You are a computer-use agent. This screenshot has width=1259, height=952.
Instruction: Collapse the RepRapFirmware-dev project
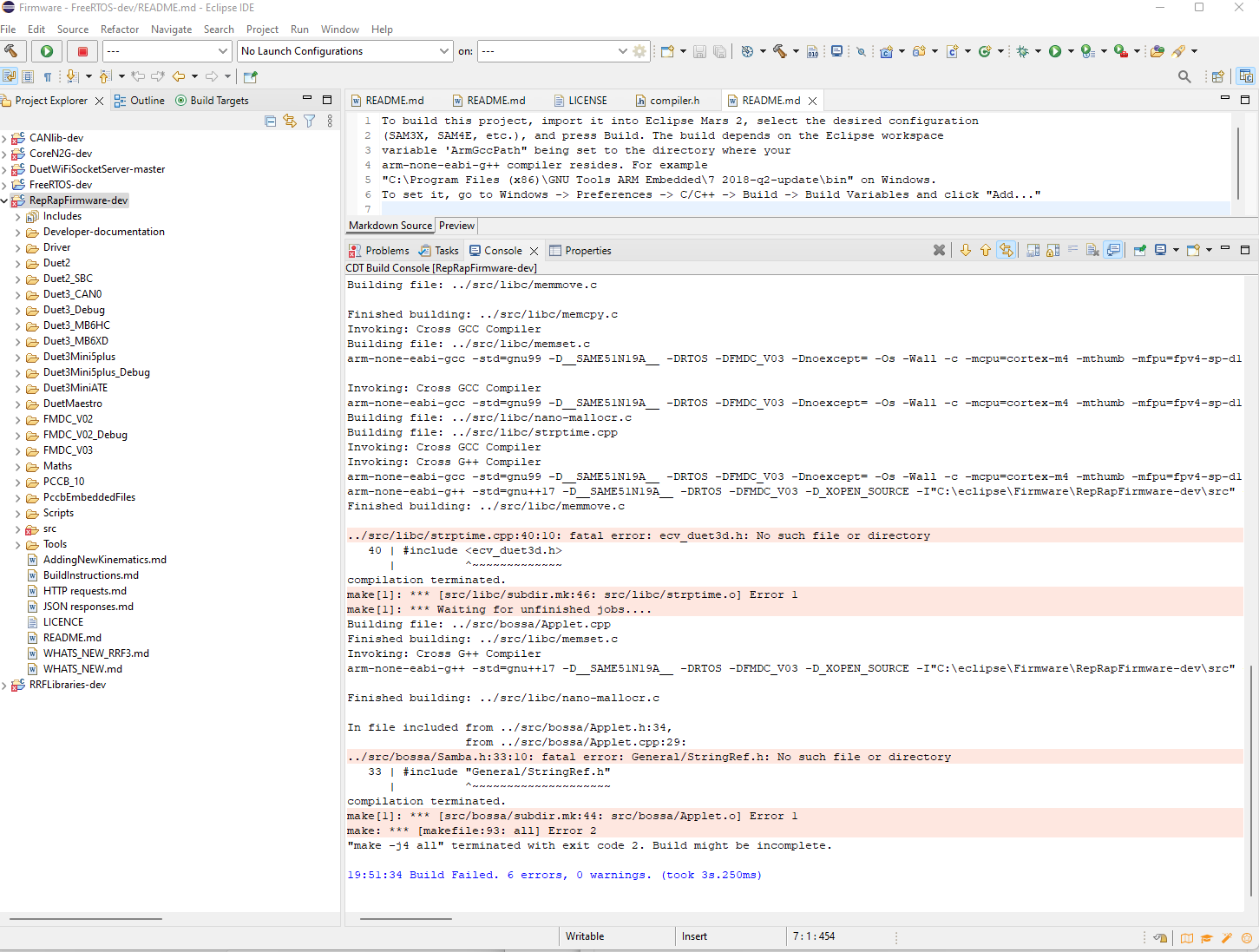[5, 200]
